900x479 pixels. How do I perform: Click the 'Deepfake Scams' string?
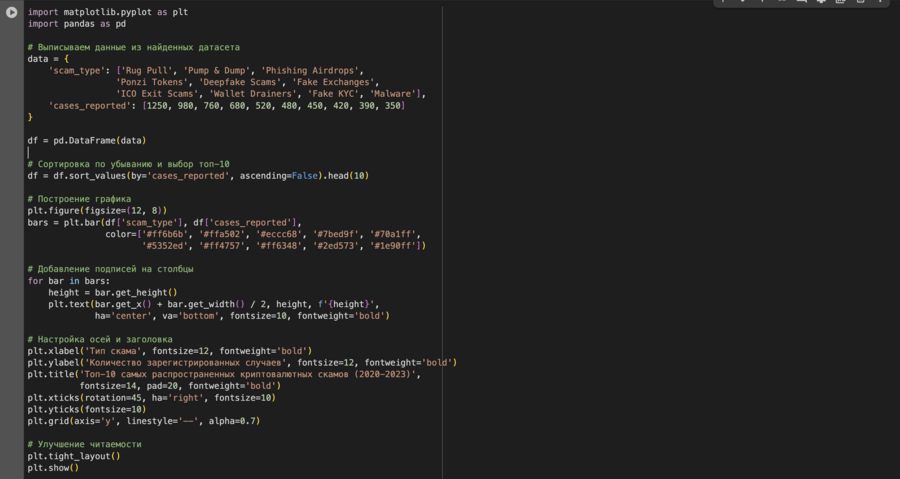240,83
